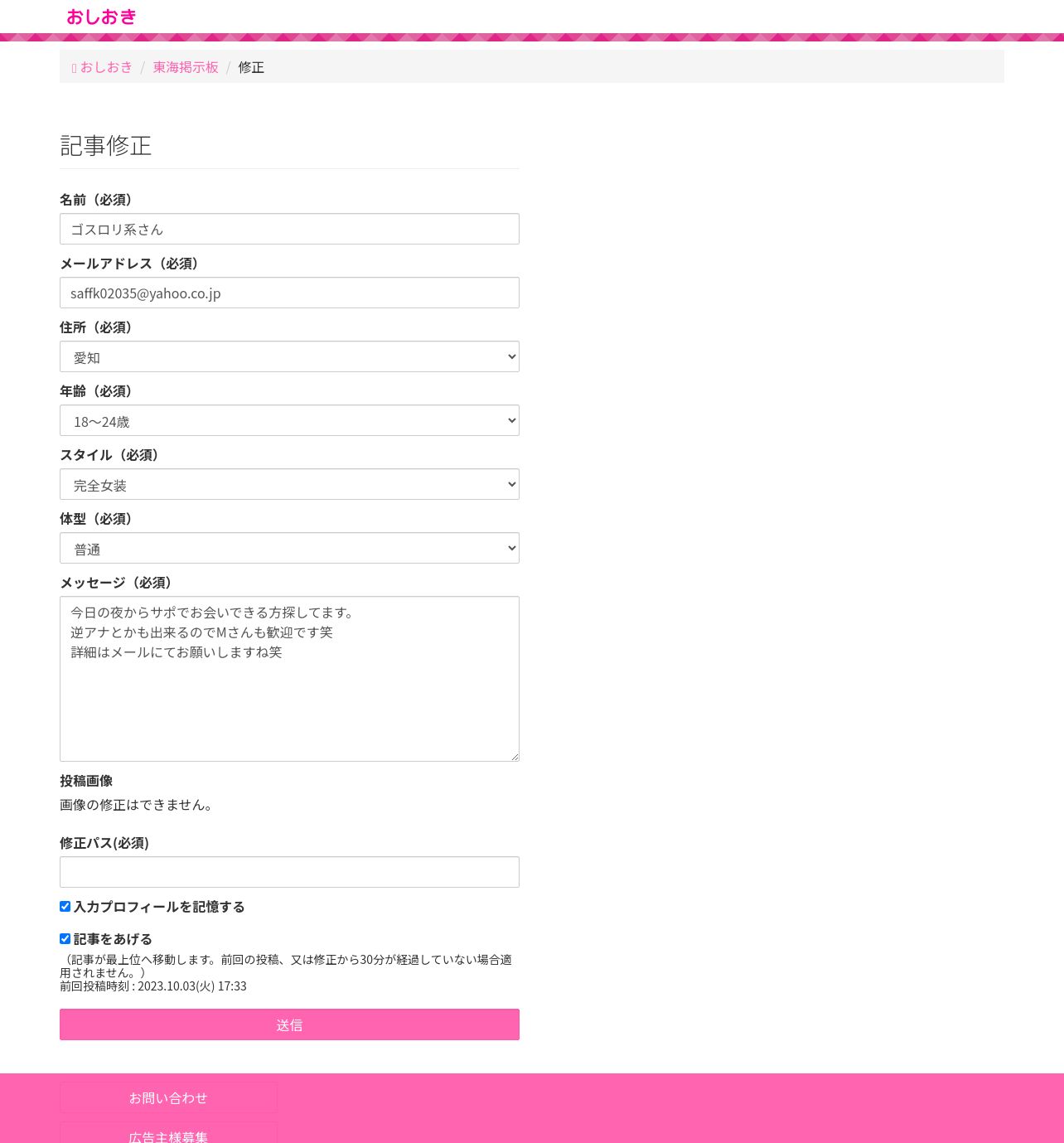The height and width of the screenshot is (1143, 1064).
Task: Toggle 入力プロフィールを記憶する checkbox
Action: click(x=65, y=907)
